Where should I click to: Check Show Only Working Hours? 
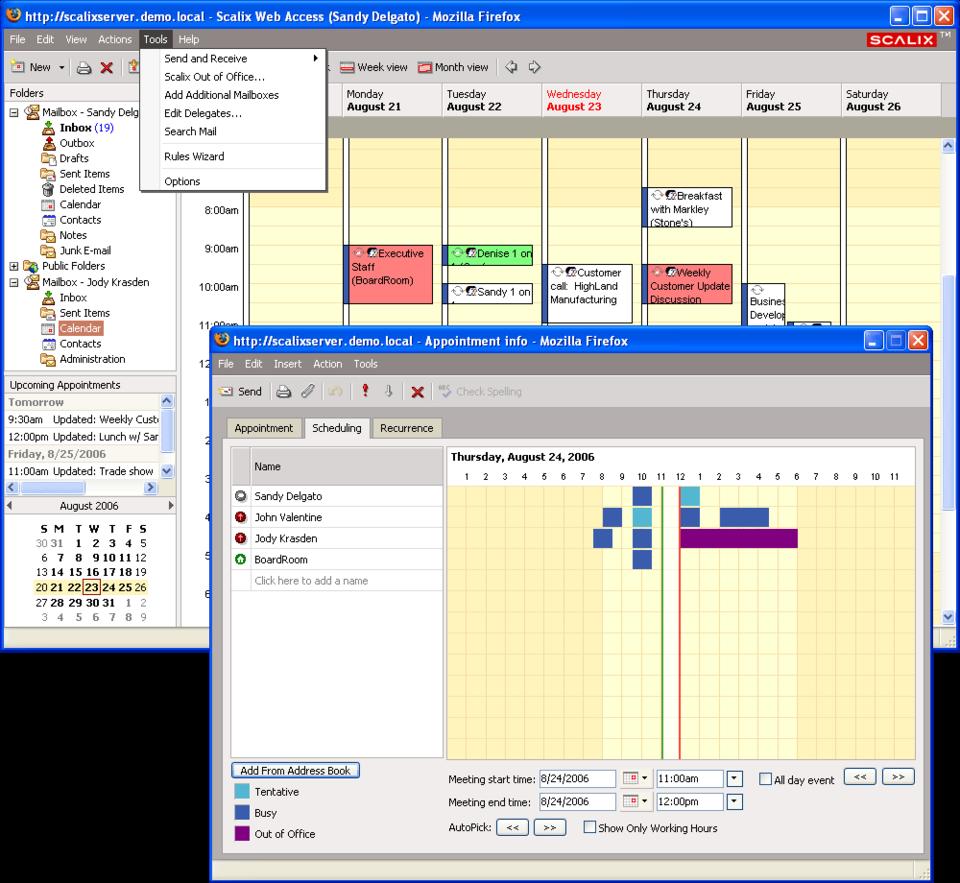coord(590,828)
